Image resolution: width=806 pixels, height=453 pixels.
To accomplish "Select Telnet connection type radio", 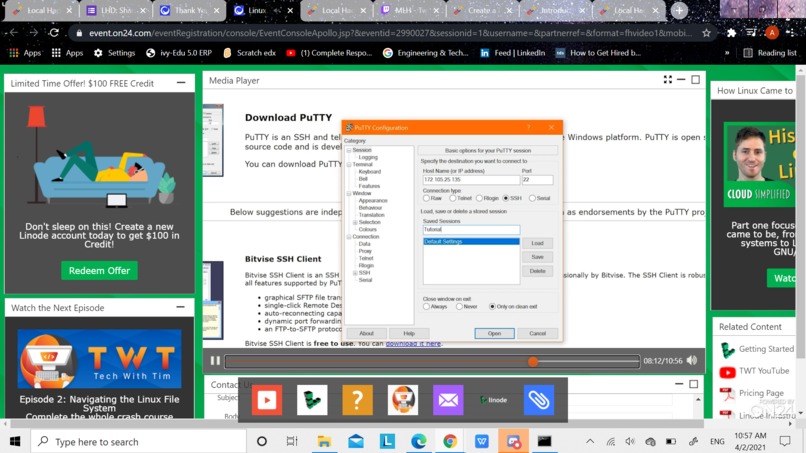I will click(452, 198).
